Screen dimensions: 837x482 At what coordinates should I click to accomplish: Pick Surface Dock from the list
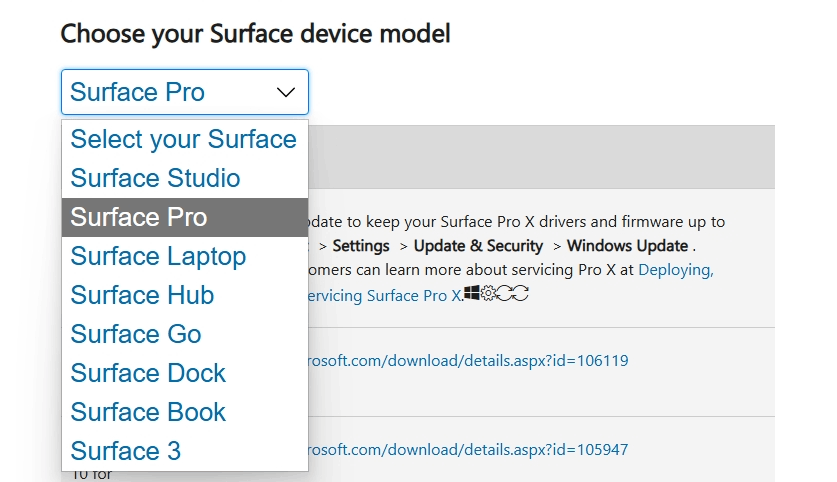click(x=148, y=373)
